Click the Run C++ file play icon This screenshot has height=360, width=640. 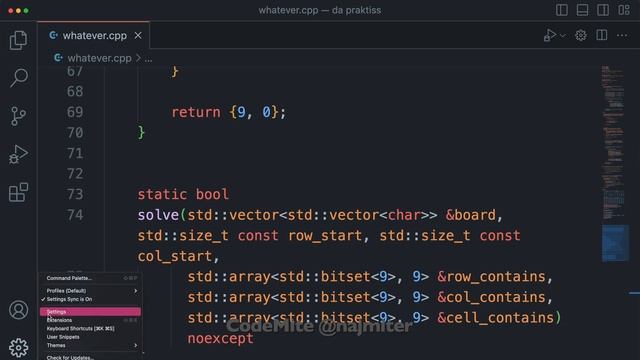(549, 36)
